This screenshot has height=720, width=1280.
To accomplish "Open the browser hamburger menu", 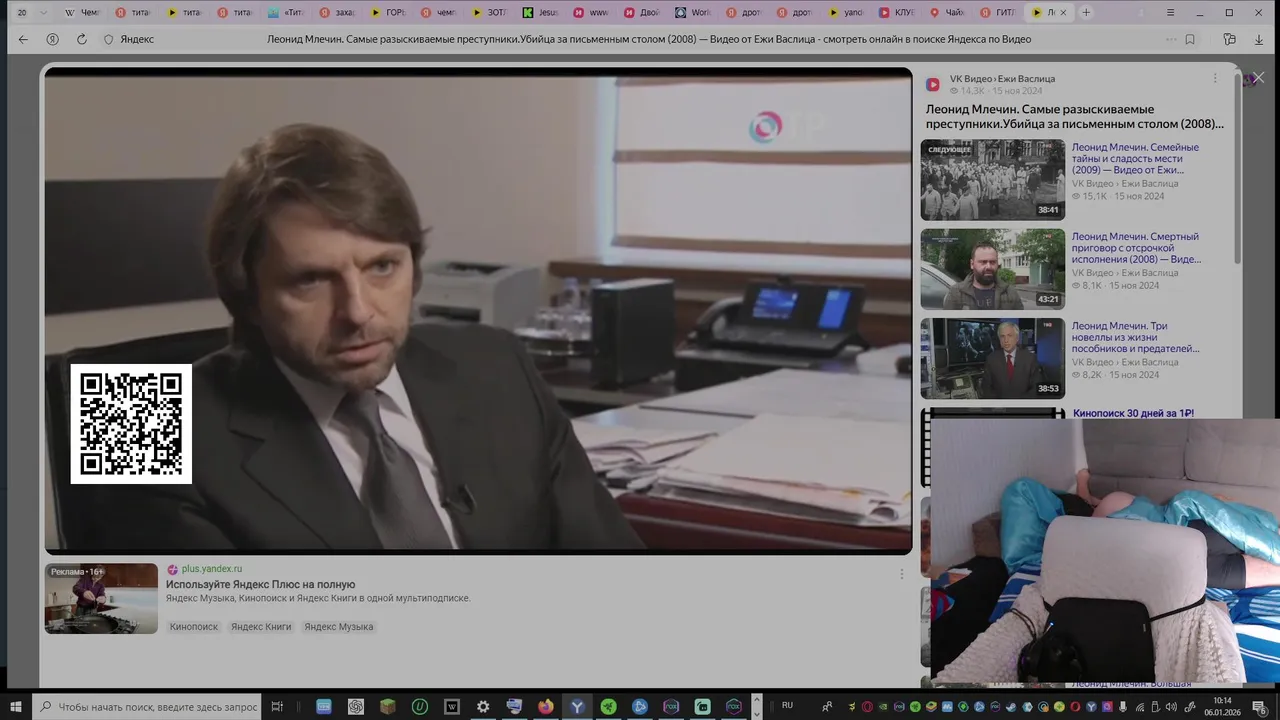I will (x=1171, y=13).
